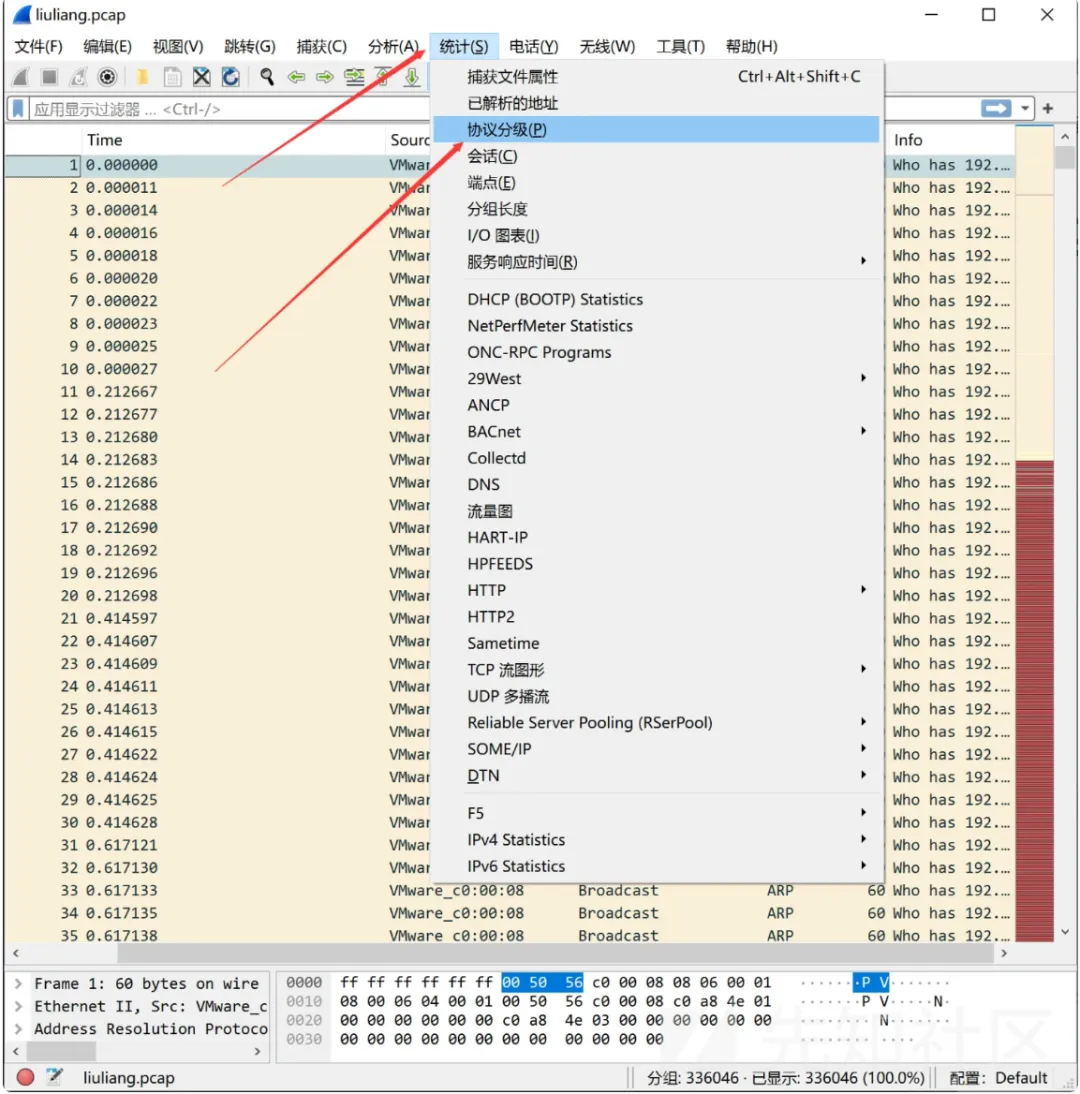Click the go to specific packet icon
Image resolution: width=1080 pixels, height=1094 pixels.
[x=354, y=77]
